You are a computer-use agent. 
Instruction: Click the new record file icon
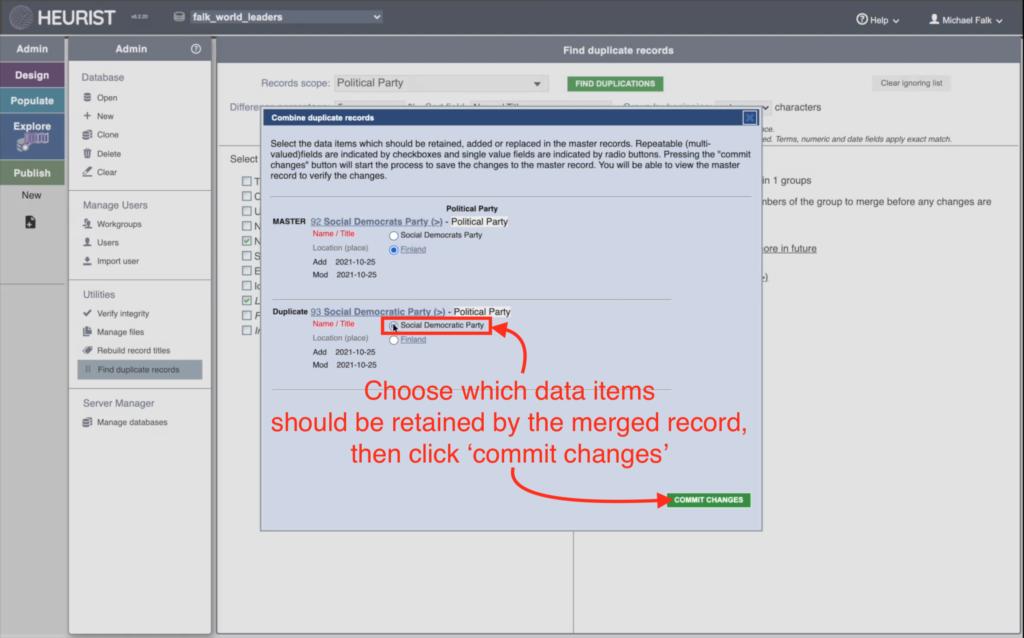pyautogui.click(x=30, y=222)
